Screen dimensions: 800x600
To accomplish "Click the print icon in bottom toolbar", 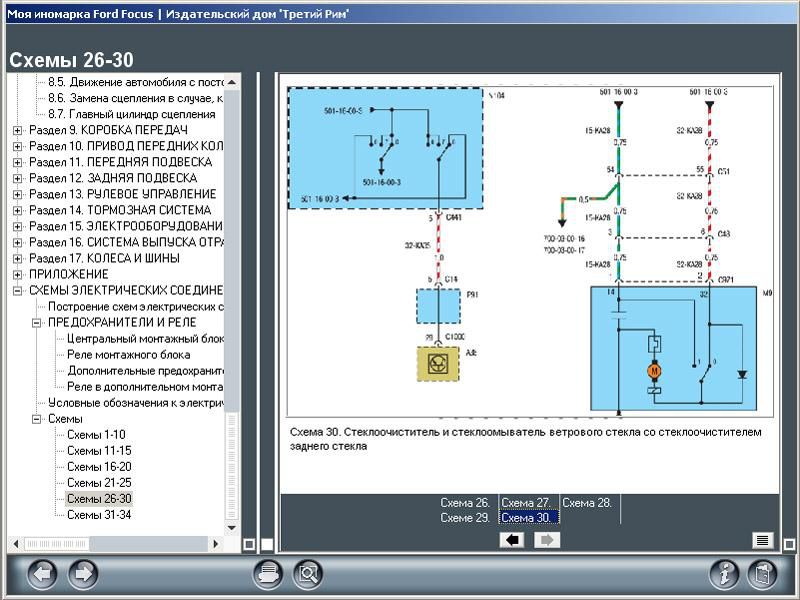I will (x=268, y=574).
